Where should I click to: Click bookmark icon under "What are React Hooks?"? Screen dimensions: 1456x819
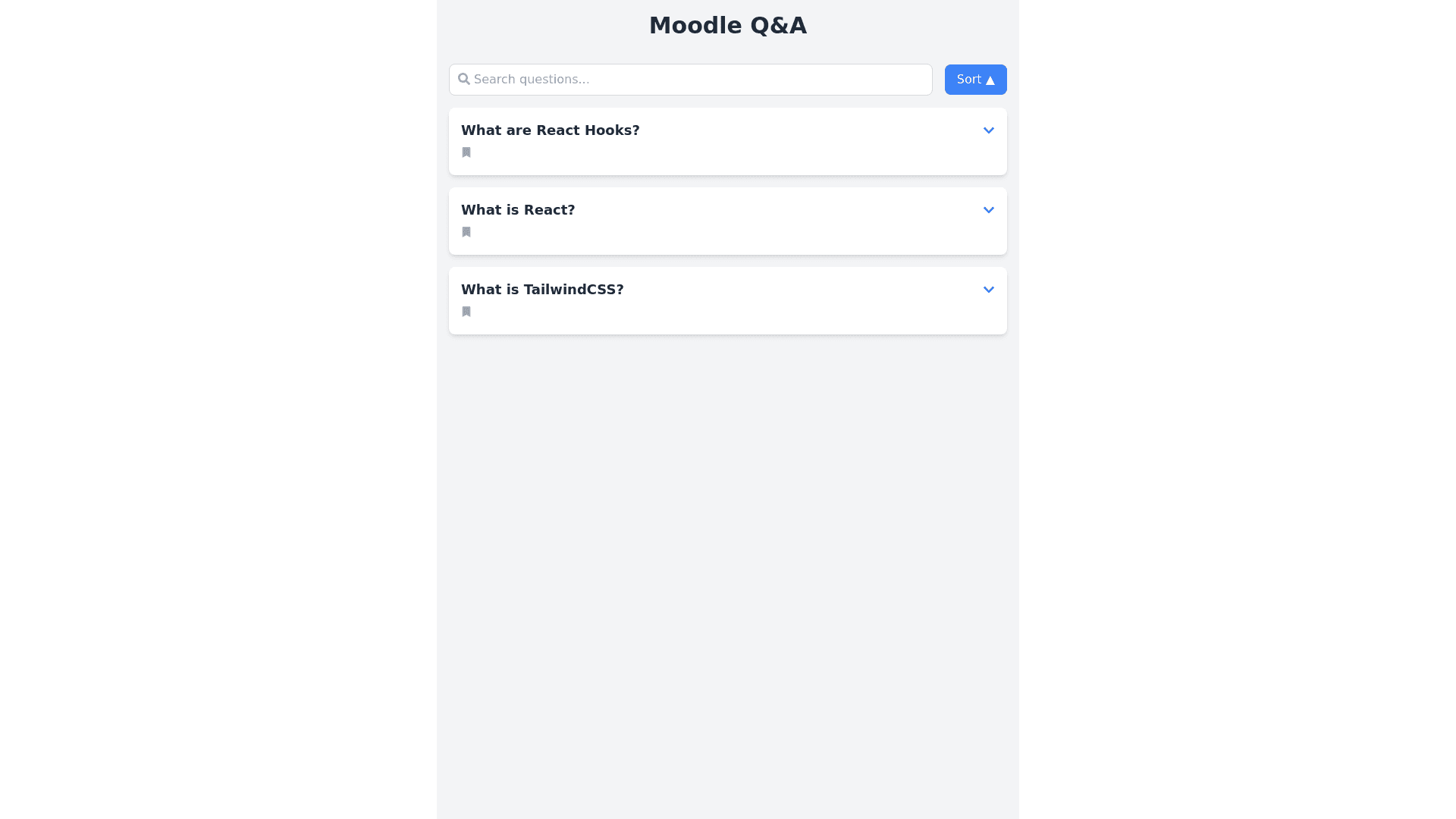click(466, 152)
